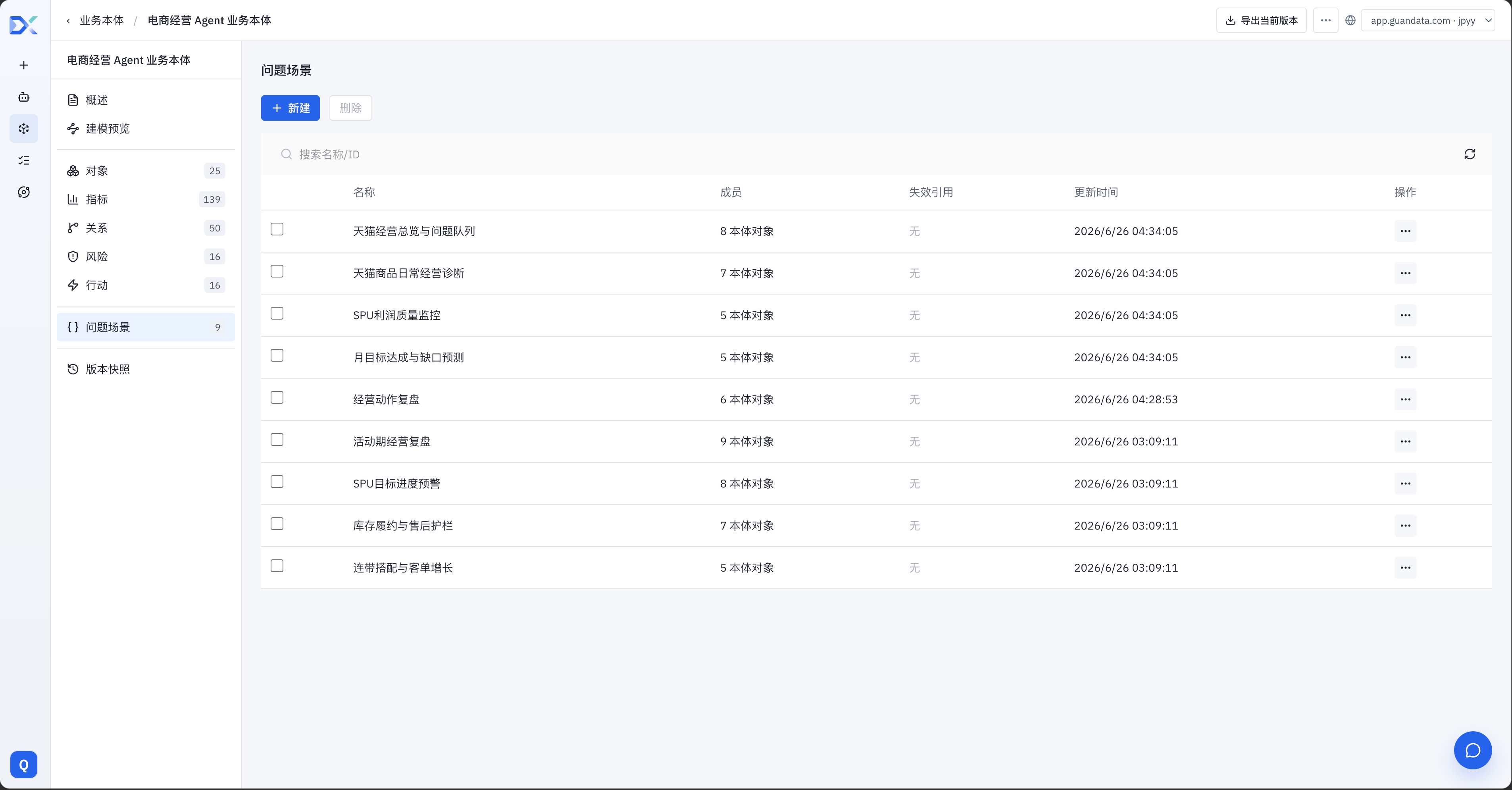Select checkbox for SPU目标进度预警
This screenshot has height=790, width=1512.
[x=277, y=482]
